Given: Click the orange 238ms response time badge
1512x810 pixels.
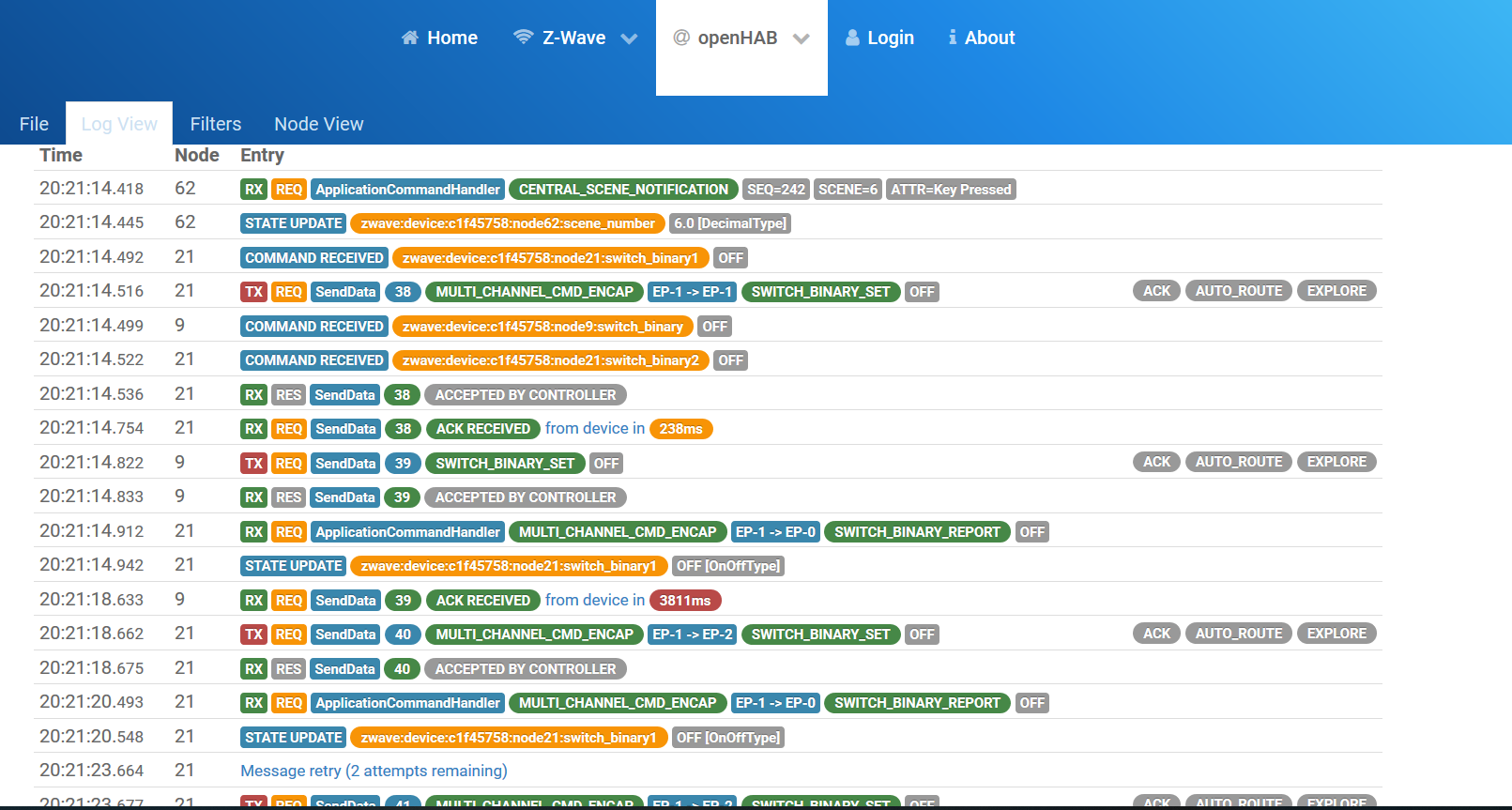Looking at the screenshot, I should point(680,429).
